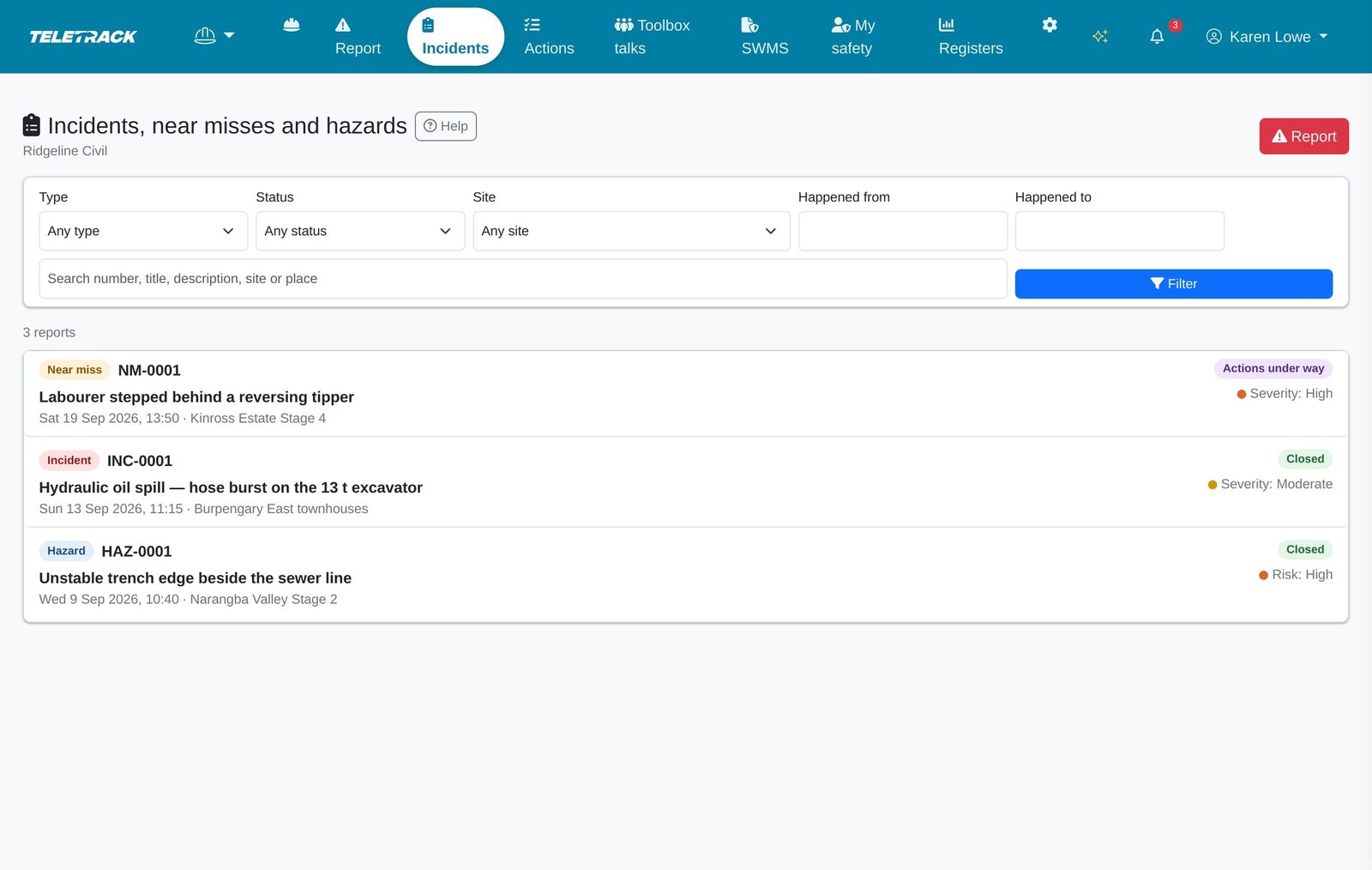
Task: Click Closed badge on INC-0001 row
Action: point(1305,459)
